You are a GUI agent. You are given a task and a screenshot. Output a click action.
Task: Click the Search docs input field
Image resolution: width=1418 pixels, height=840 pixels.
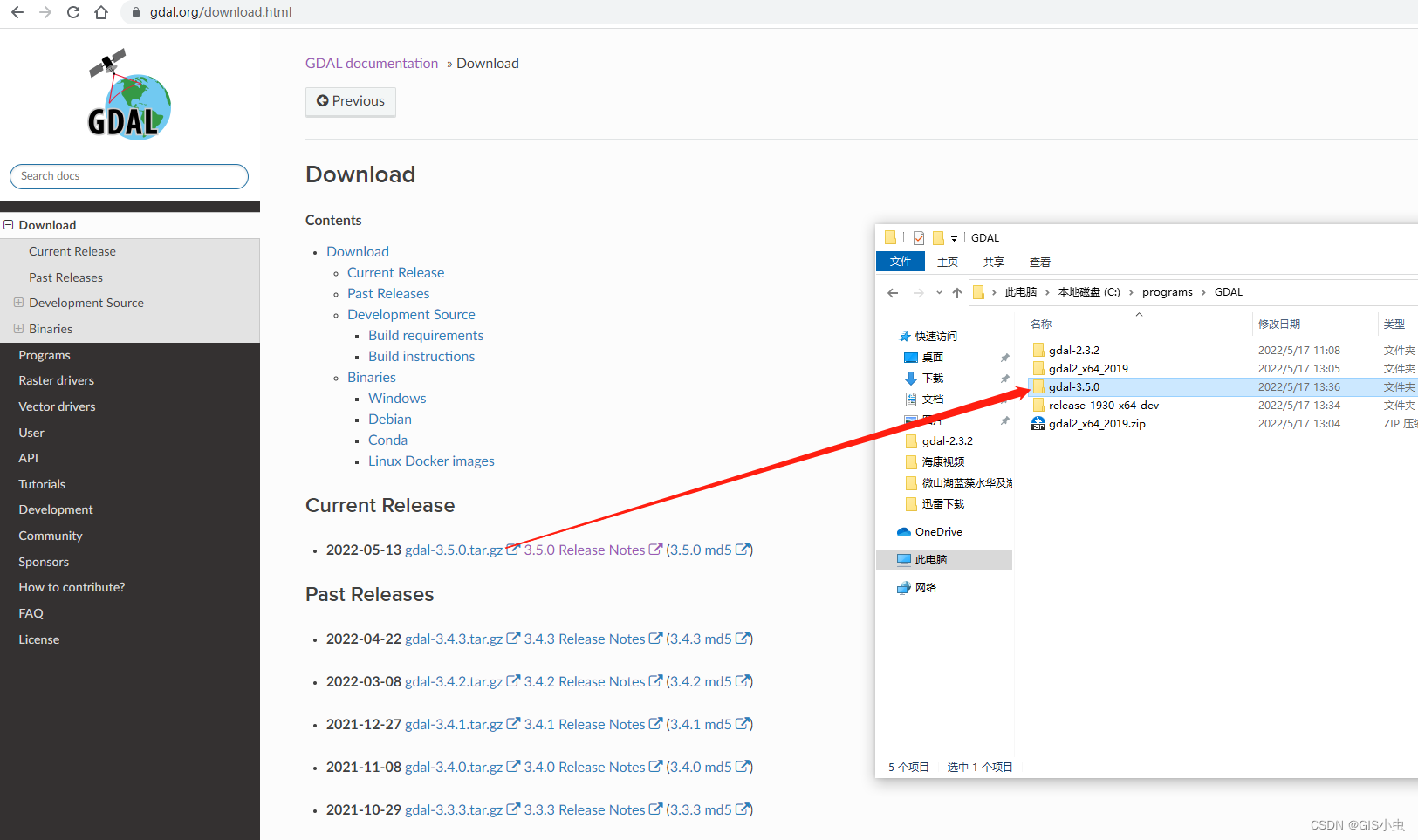click(x=128, y=176)
